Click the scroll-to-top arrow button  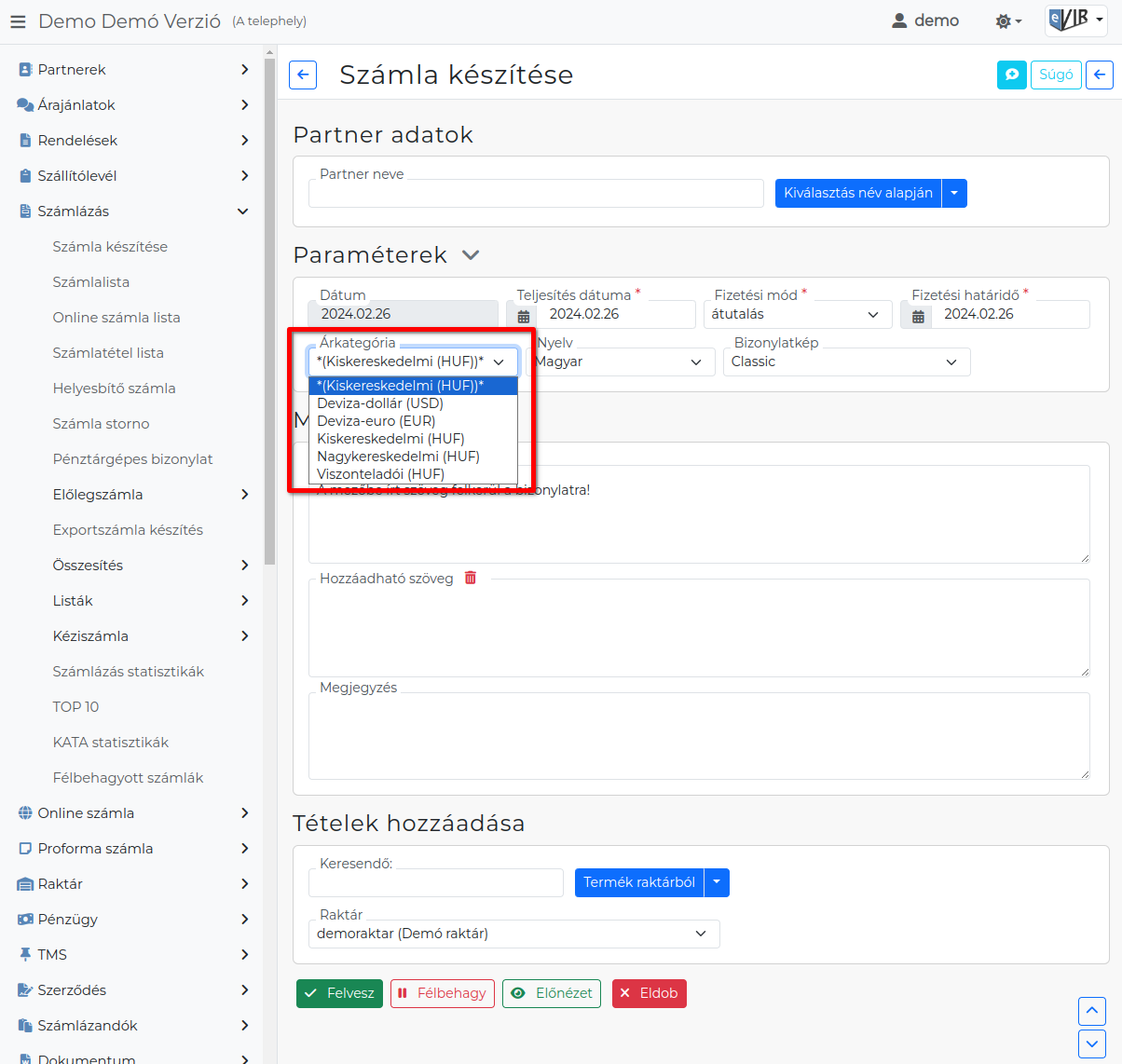coord(1091,1011)
